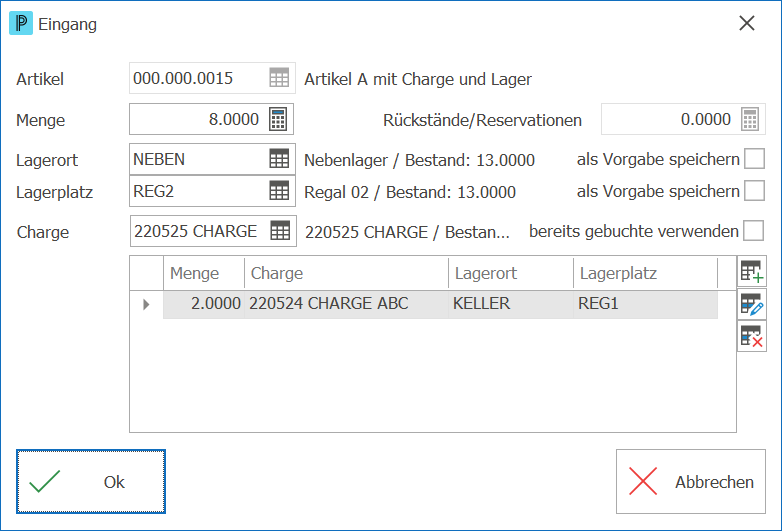Select the cell '2.0000' in the table
This screenshot has width=782, height=531.
click(x=204, y=304)
